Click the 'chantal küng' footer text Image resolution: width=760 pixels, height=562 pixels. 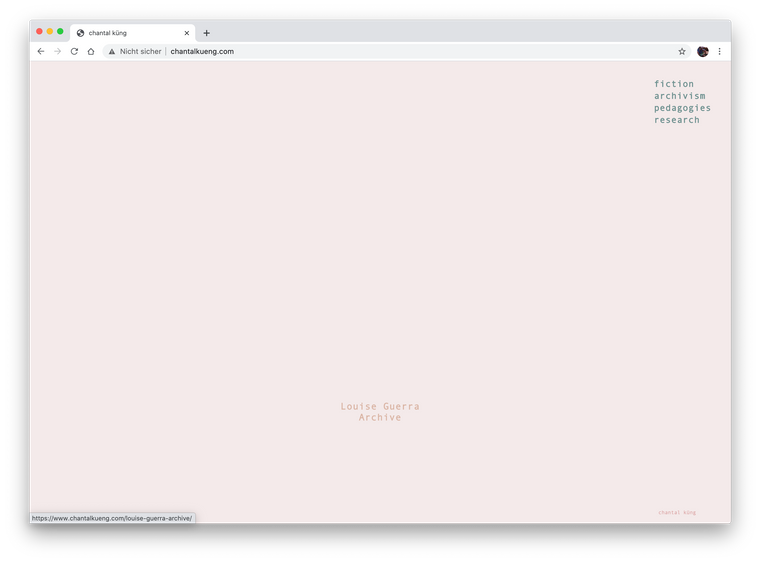pyautogui.click(x=677, y=512)
